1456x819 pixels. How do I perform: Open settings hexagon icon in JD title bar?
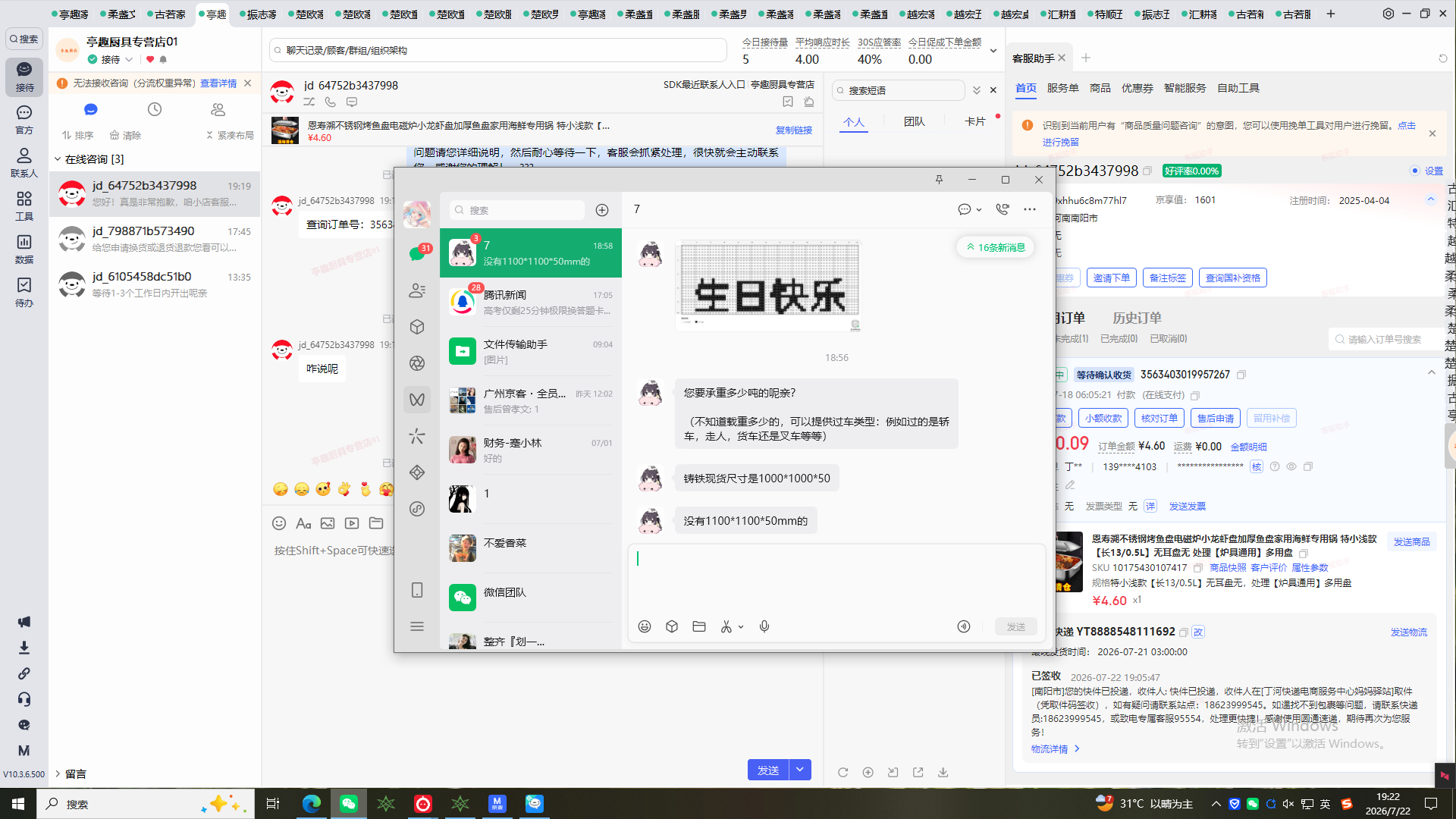(x=1389, y=14)
